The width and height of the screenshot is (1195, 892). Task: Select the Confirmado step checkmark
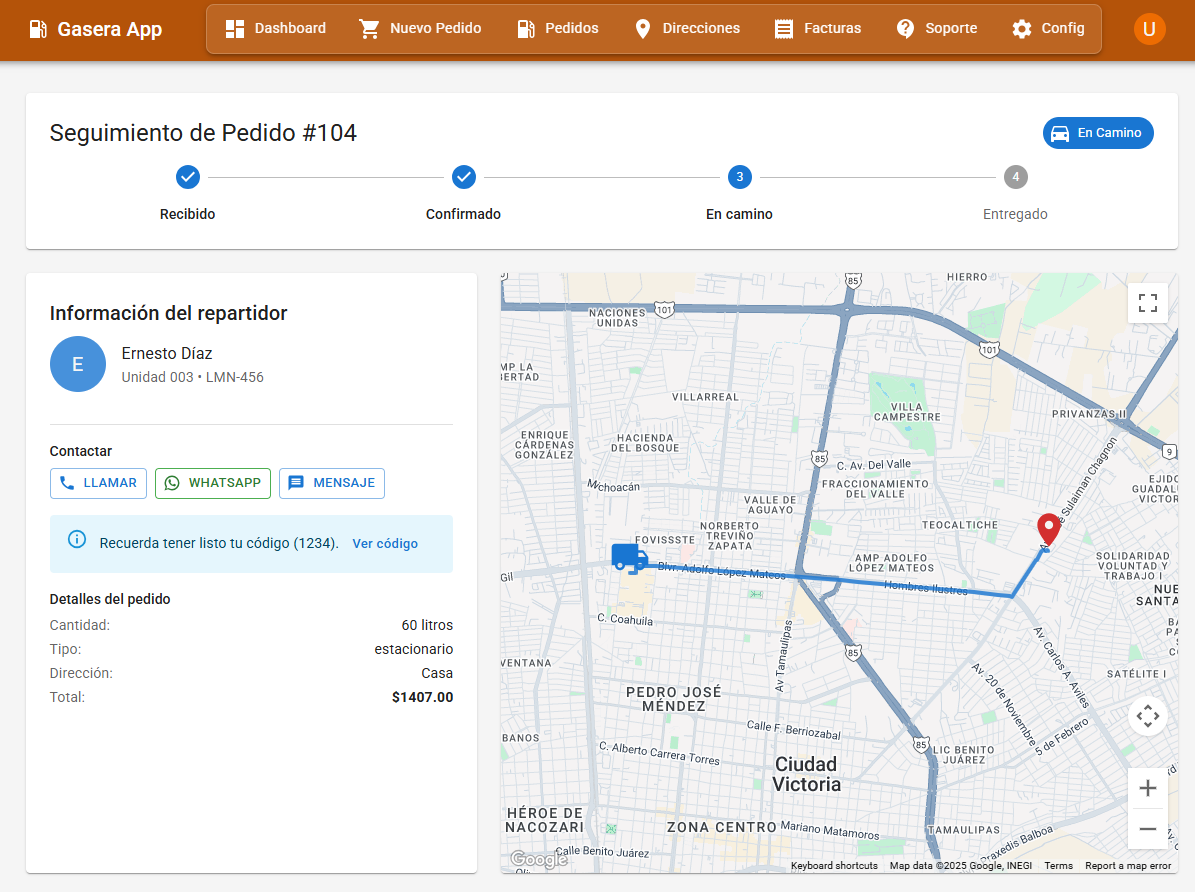click(x=464, y=177)
